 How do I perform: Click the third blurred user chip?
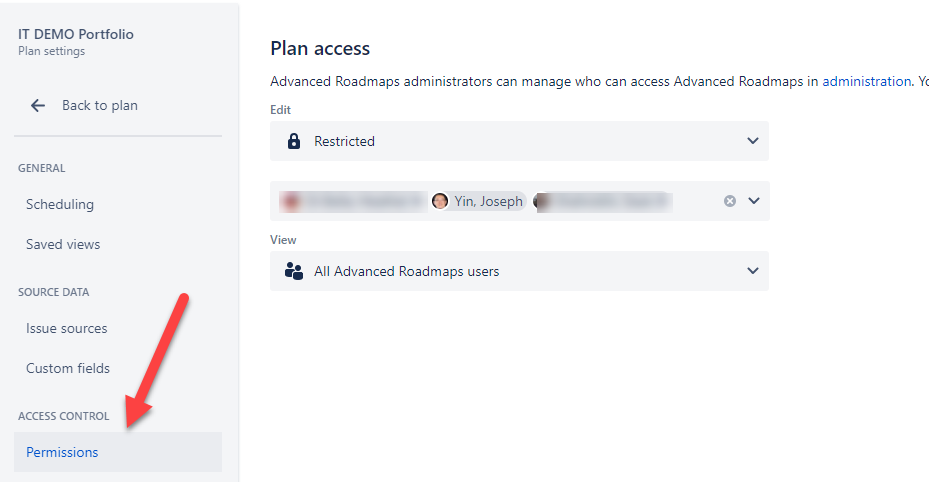(603, 201)
